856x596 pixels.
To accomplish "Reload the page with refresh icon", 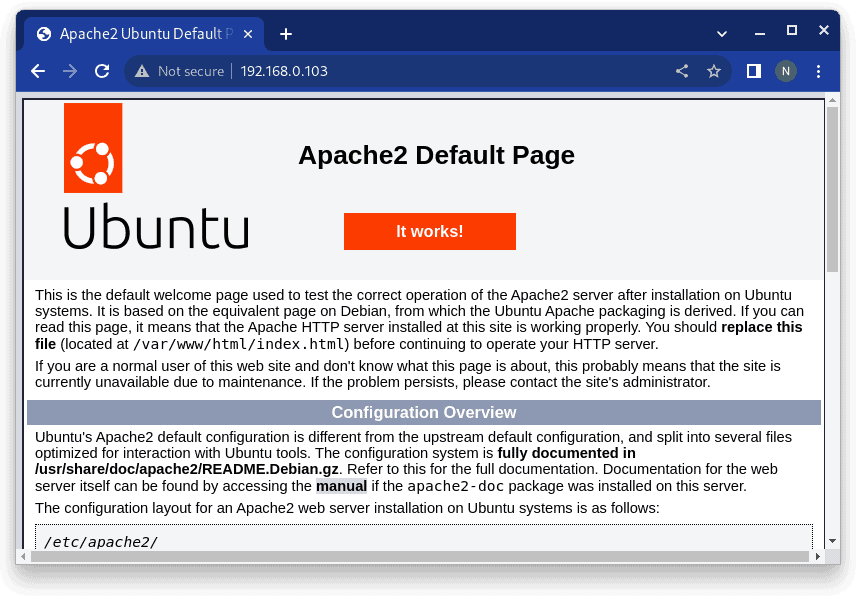I will coord(101,71).
